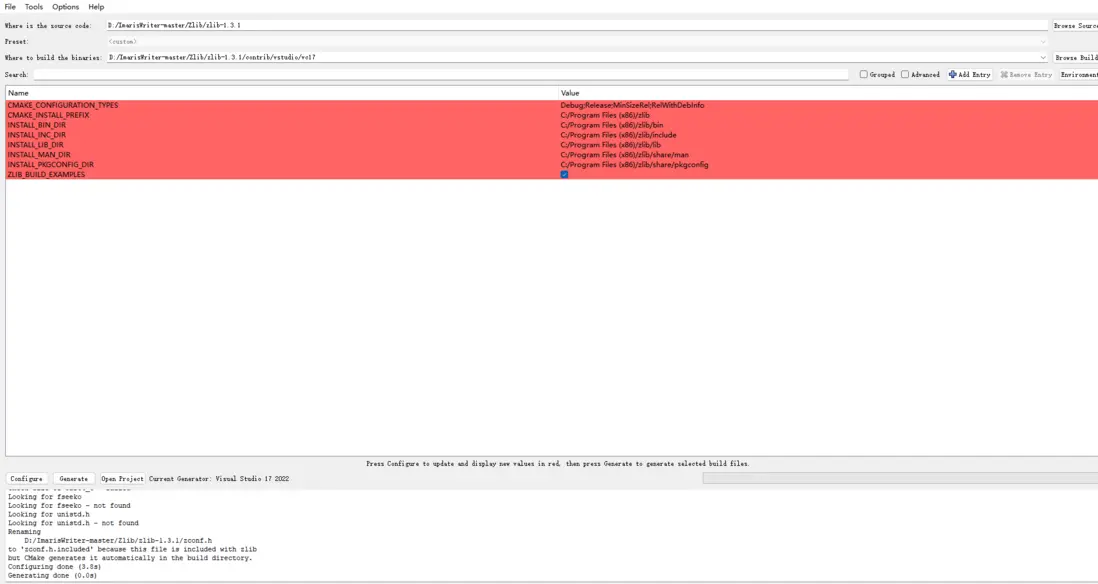1098x584 pixels.
Task: Click 'Generating done (0.0s)' log line
Action: (x=53, y=576)
